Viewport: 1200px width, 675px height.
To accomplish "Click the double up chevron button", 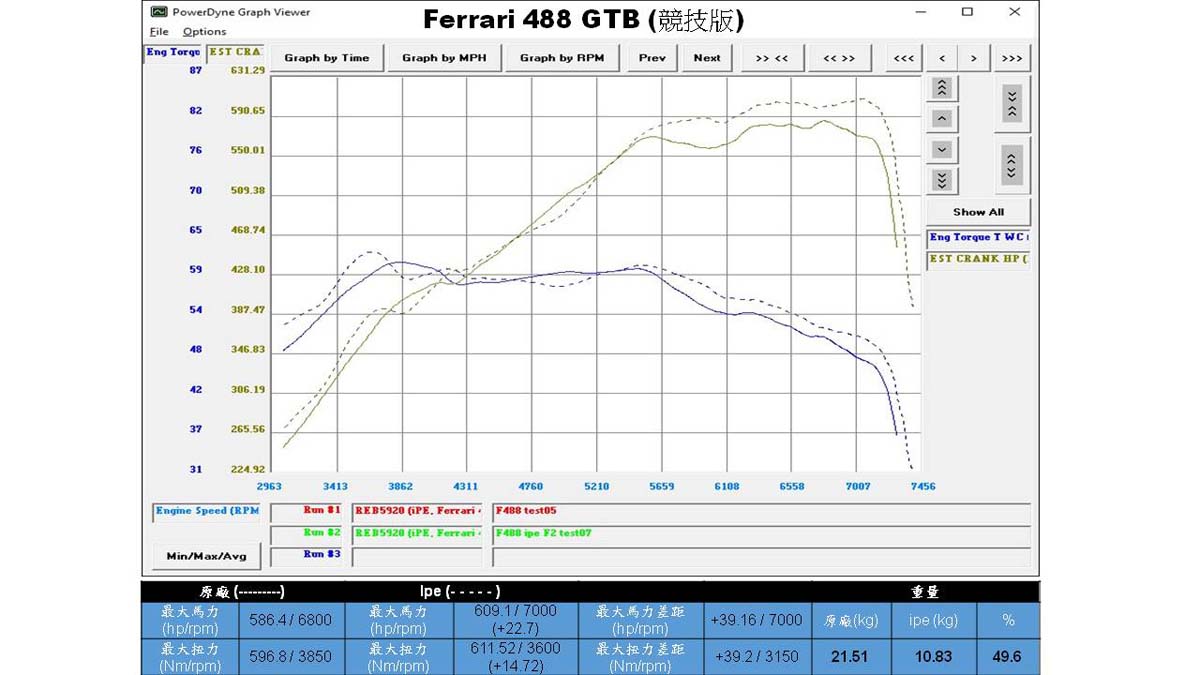I will click(x=941, y=88).
